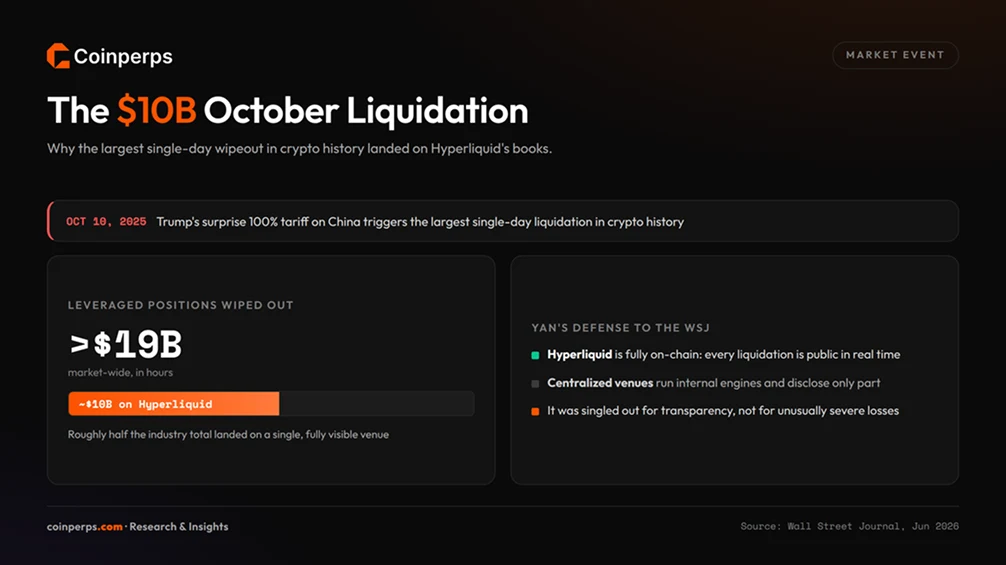Click the empty dark part of progress bar
1006x565 pixels.
tap(377, 404)
